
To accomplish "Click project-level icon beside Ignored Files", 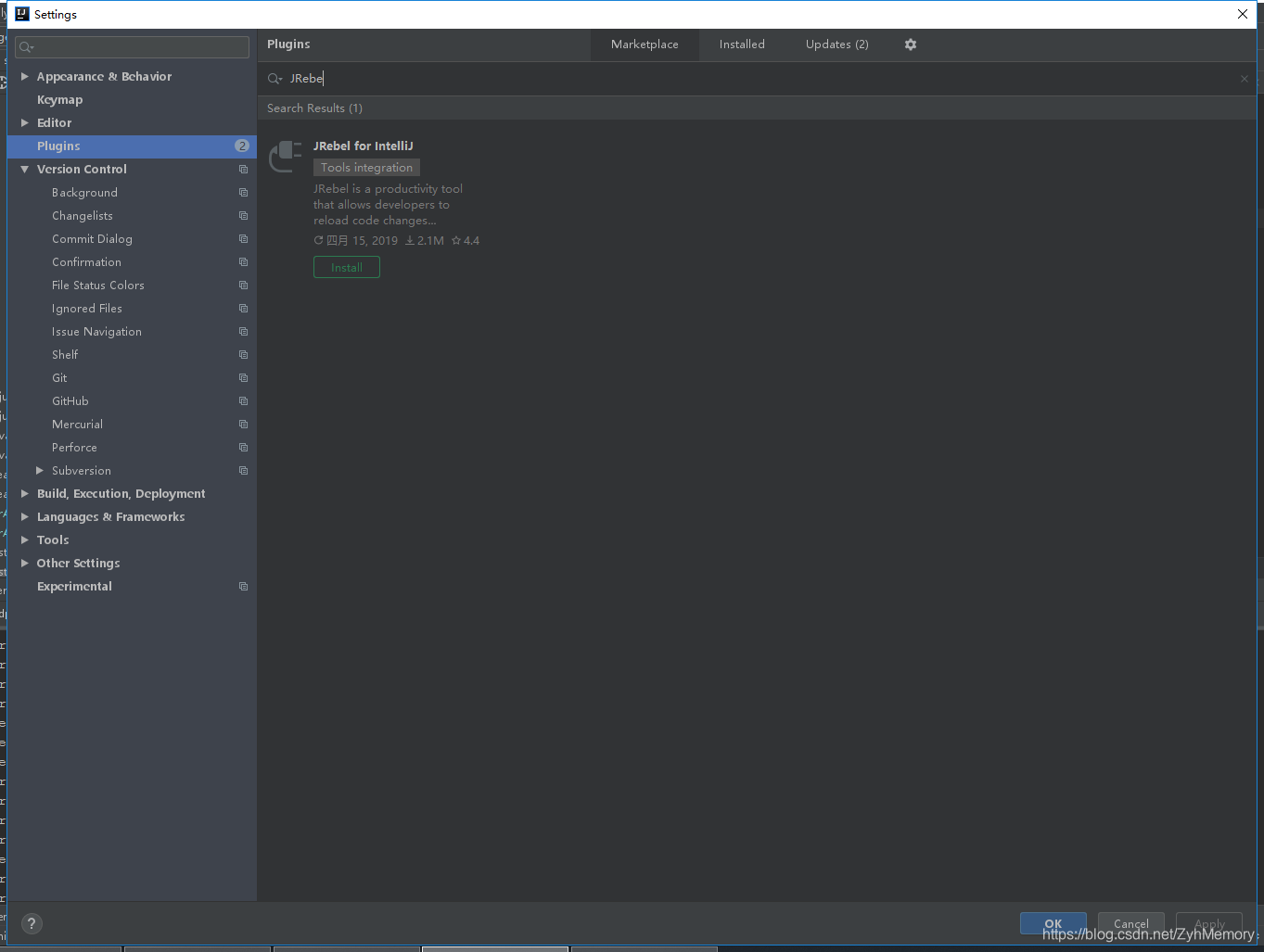I will (243, 309).
